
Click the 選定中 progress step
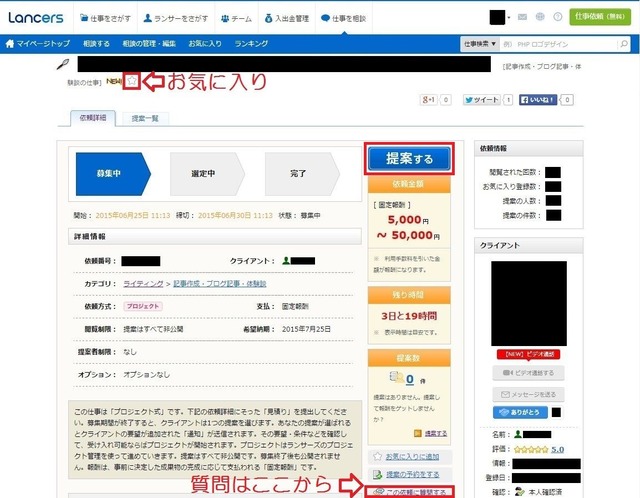coord(207,174)
